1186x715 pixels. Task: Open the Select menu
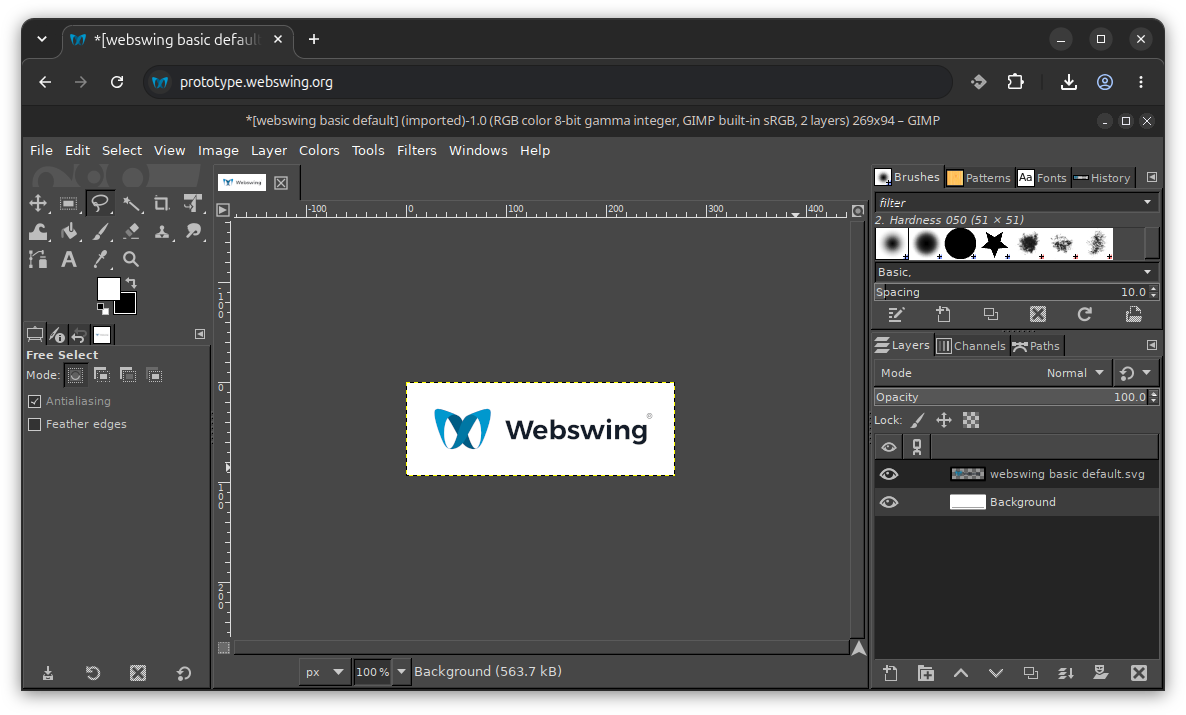click(122, 151)
